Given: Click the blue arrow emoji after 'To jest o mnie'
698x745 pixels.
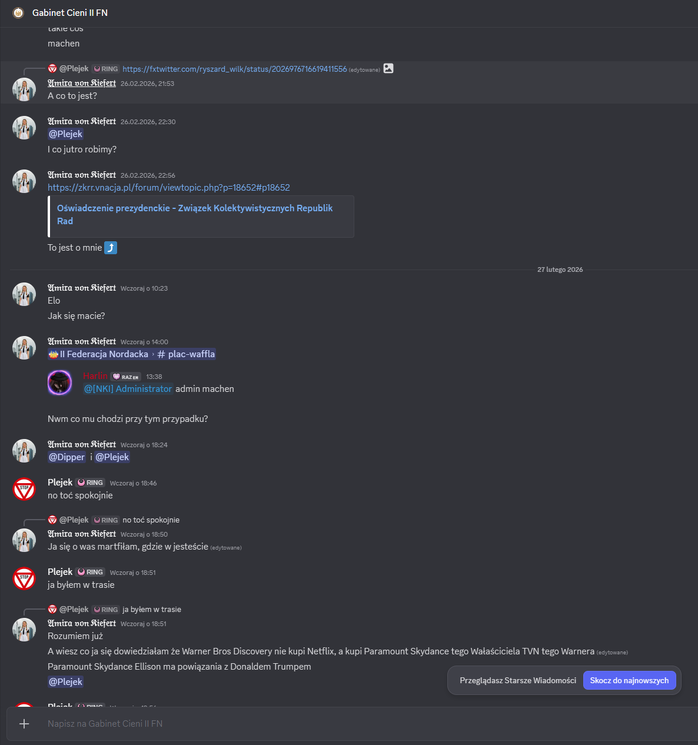Looking at the screenshot, I should [x=111, y=248].
